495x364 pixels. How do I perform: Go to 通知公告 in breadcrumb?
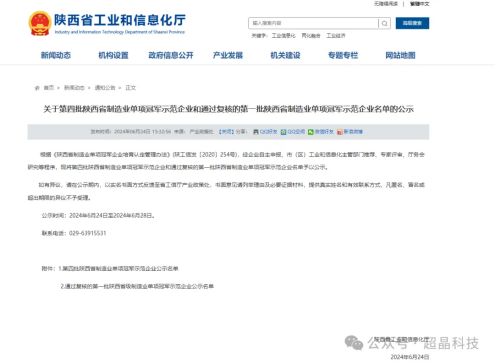105,88
